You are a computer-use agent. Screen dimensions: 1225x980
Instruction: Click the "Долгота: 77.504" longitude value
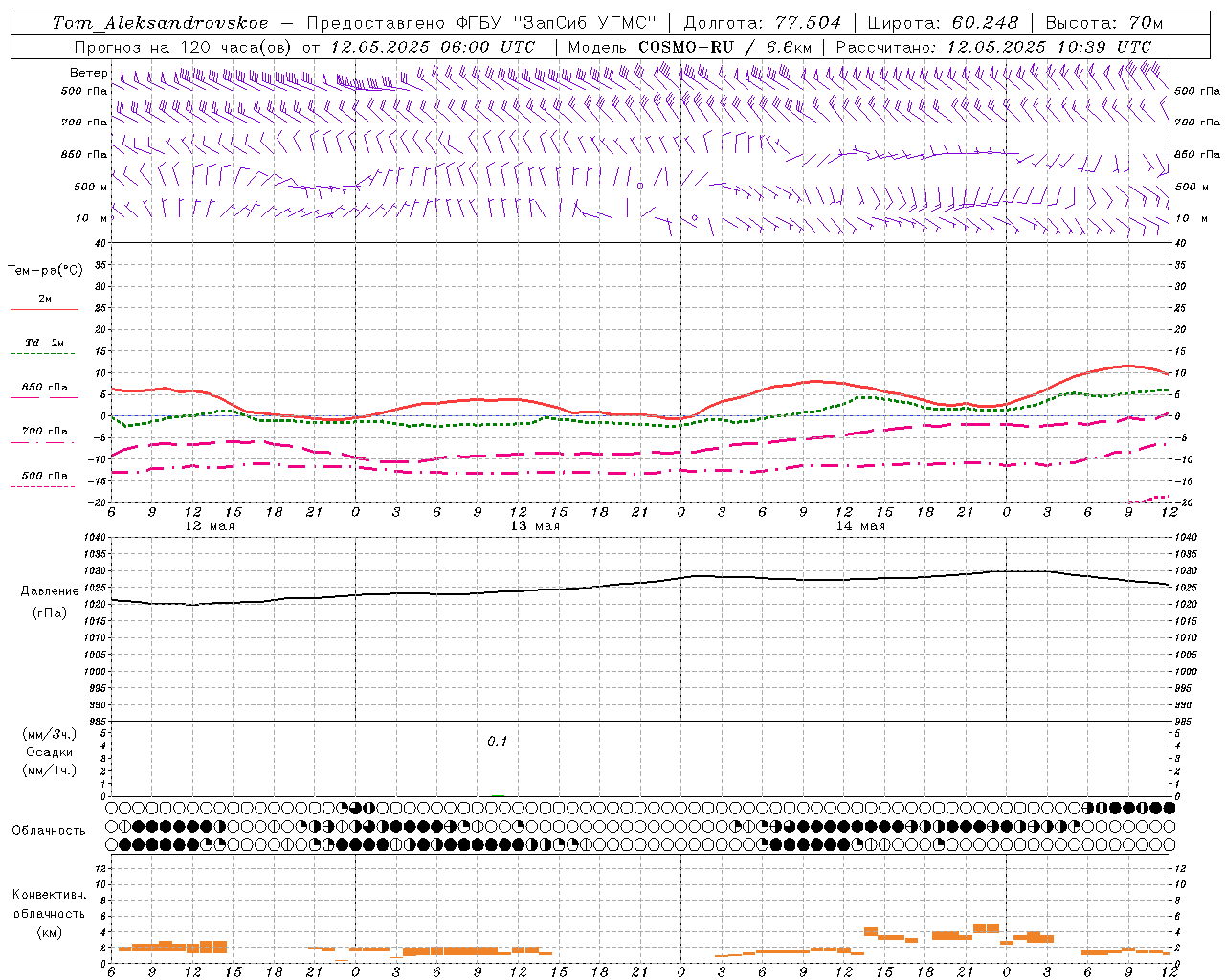[x=763, y=23]
